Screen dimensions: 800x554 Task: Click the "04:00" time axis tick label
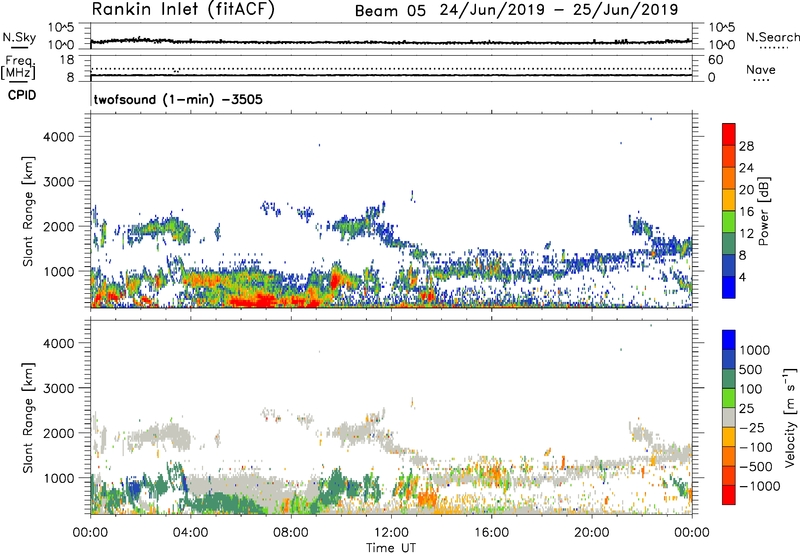pos(190,533)
